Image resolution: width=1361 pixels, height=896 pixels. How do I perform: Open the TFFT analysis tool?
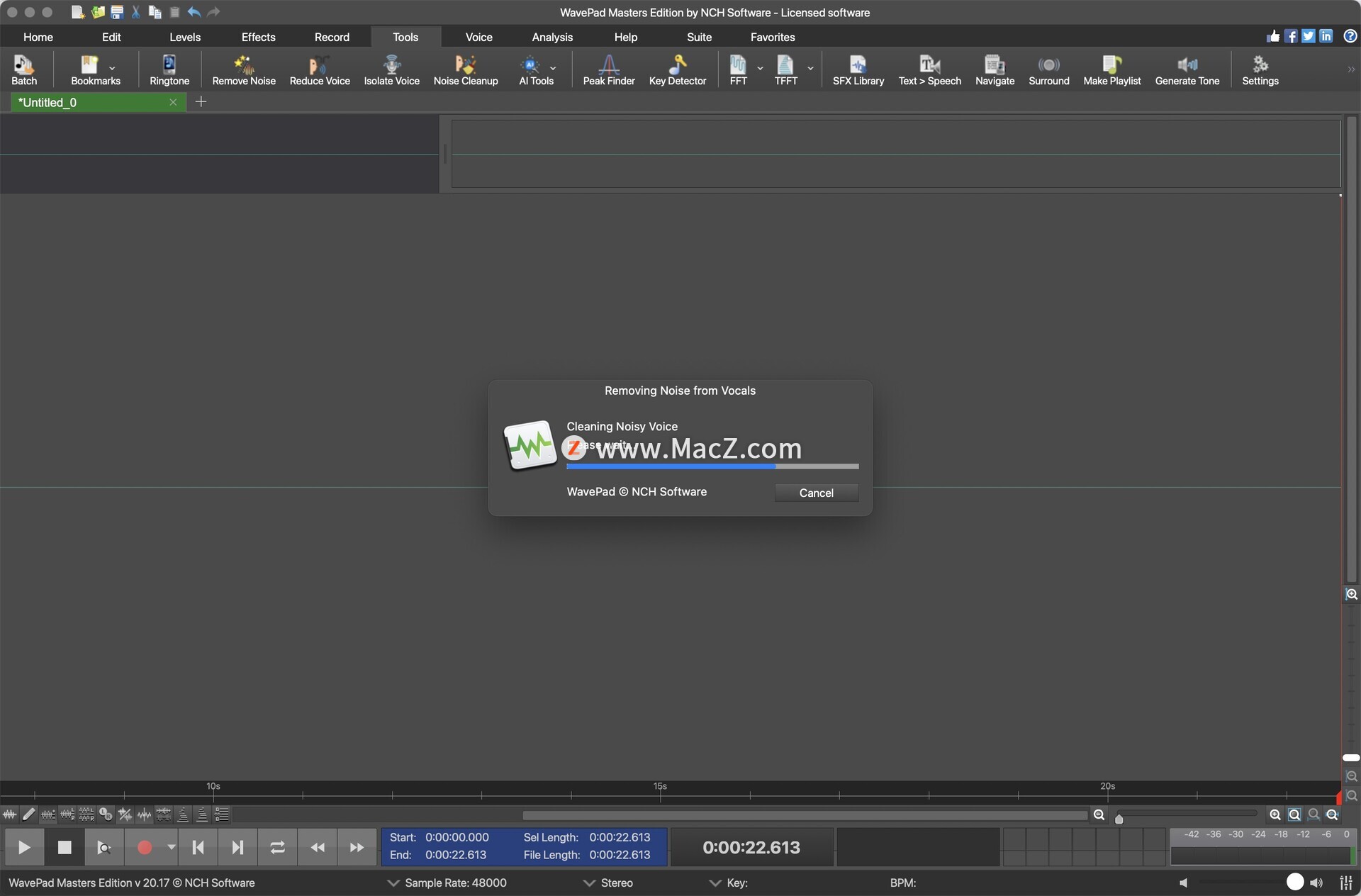coord(785,70)
